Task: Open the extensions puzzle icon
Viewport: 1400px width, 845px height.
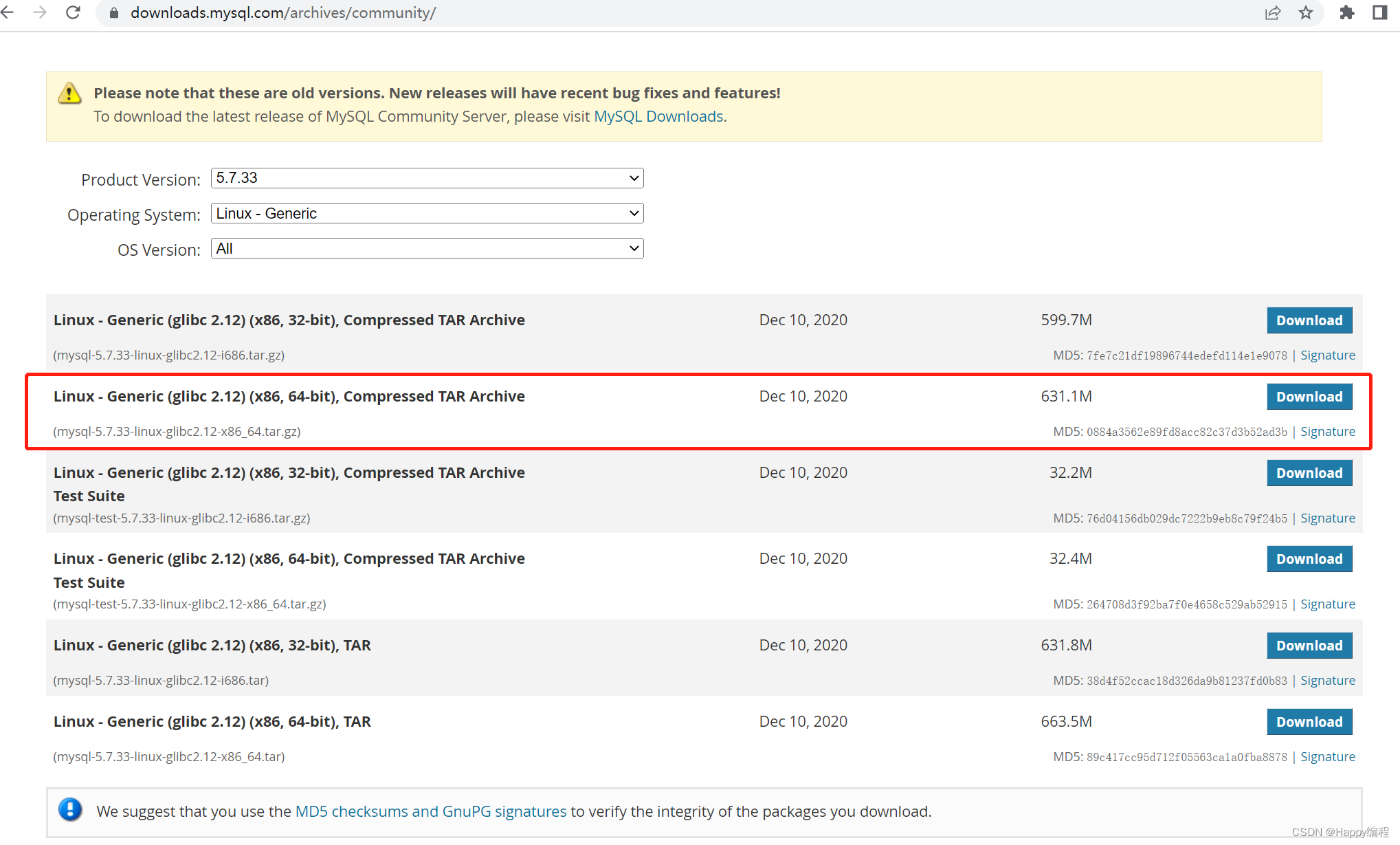Action: point(1346,12)
